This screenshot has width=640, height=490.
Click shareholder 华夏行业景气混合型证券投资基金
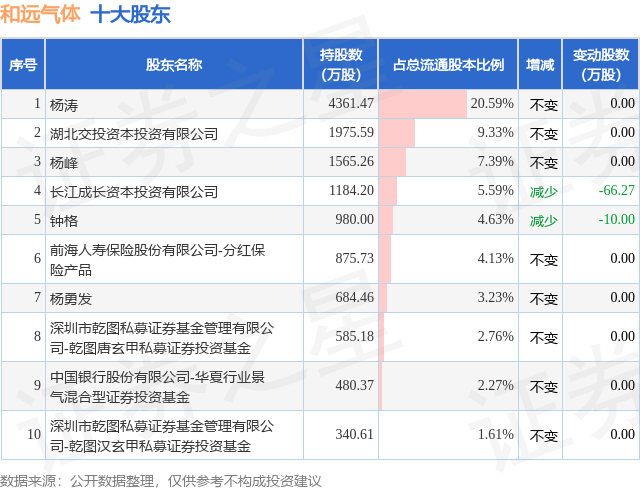tap(157, 387)
